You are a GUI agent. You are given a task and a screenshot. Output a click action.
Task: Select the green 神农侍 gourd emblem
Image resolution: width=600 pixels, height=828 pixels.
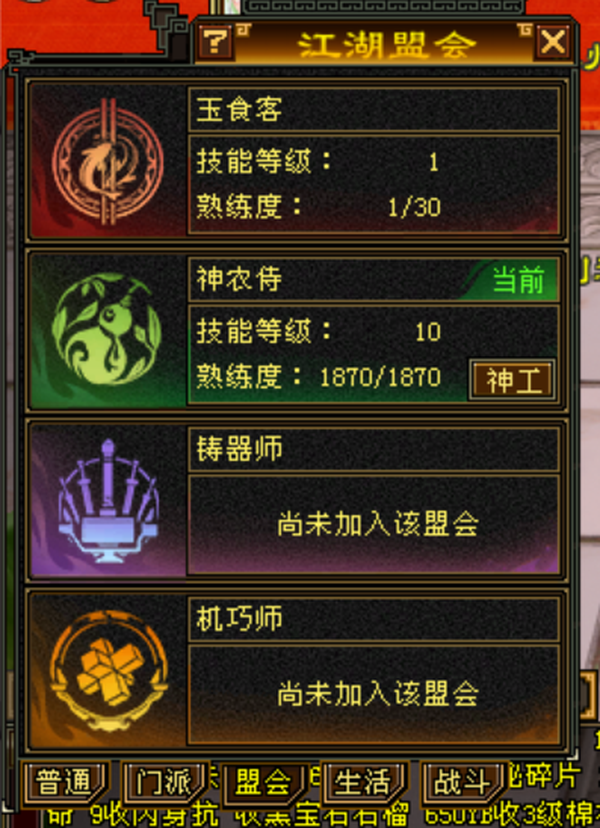[x=107, y=328]
